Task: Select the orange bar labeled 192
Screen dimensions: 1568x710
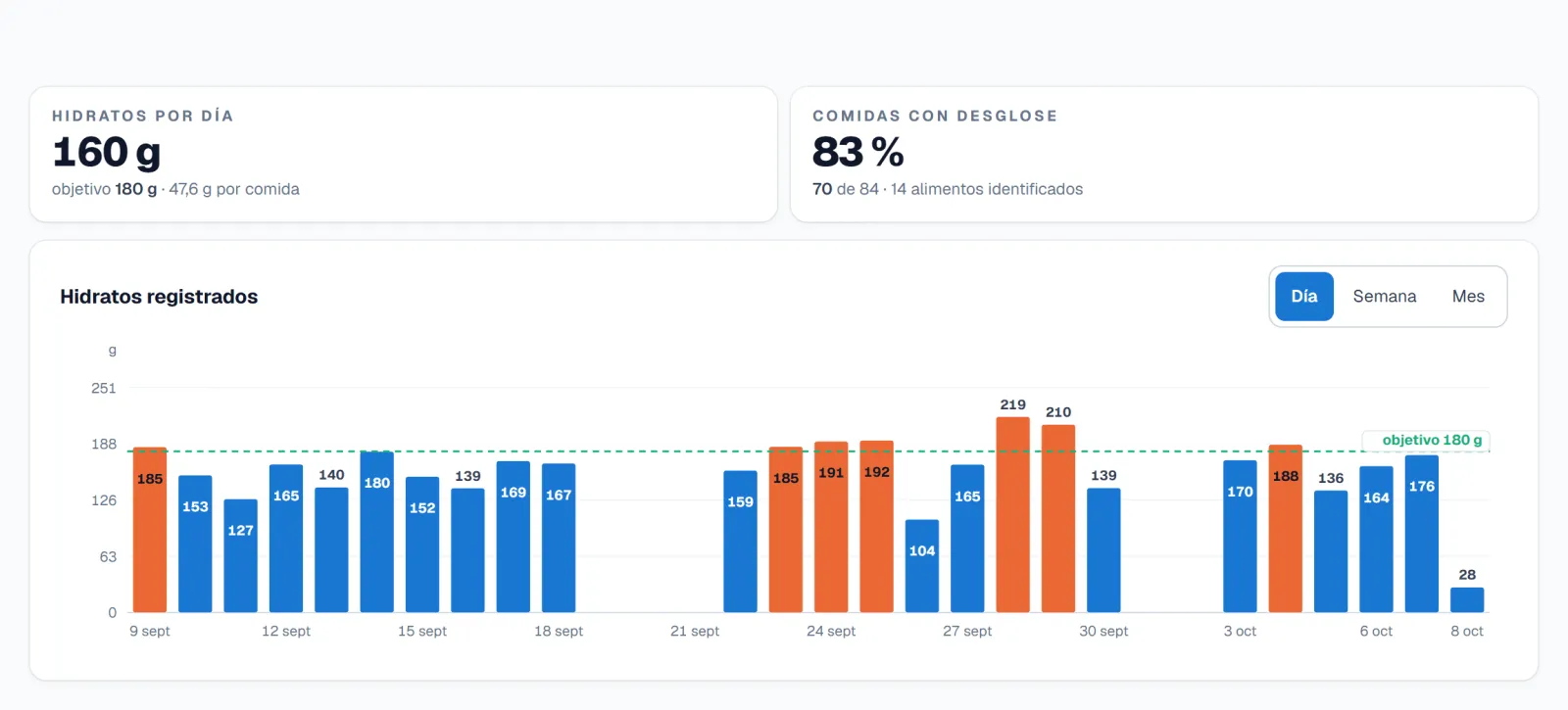Action: (877, 527)
